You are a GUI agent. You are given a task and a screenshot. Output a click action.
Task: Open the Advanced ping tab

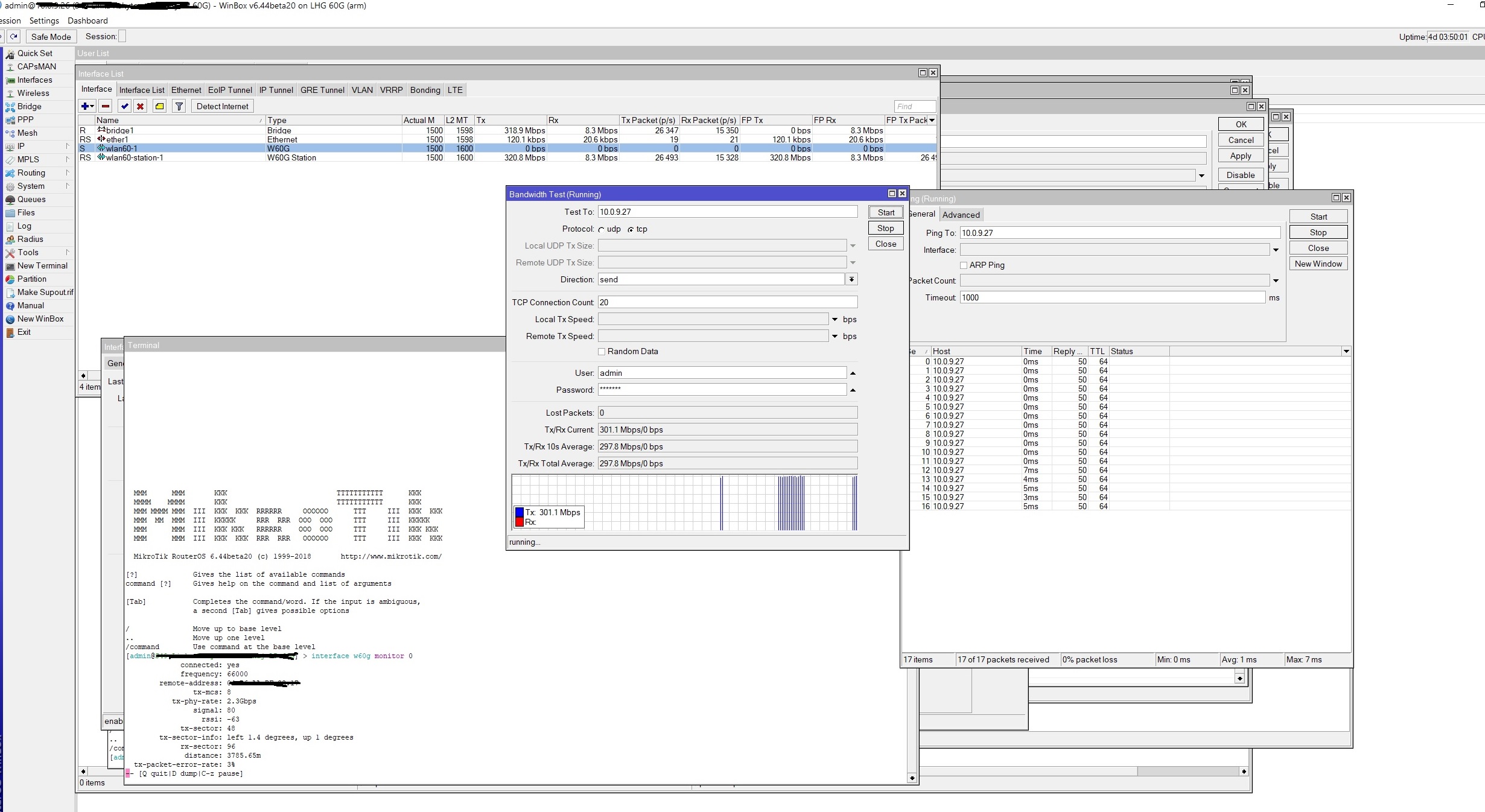(x=961, y=215)
